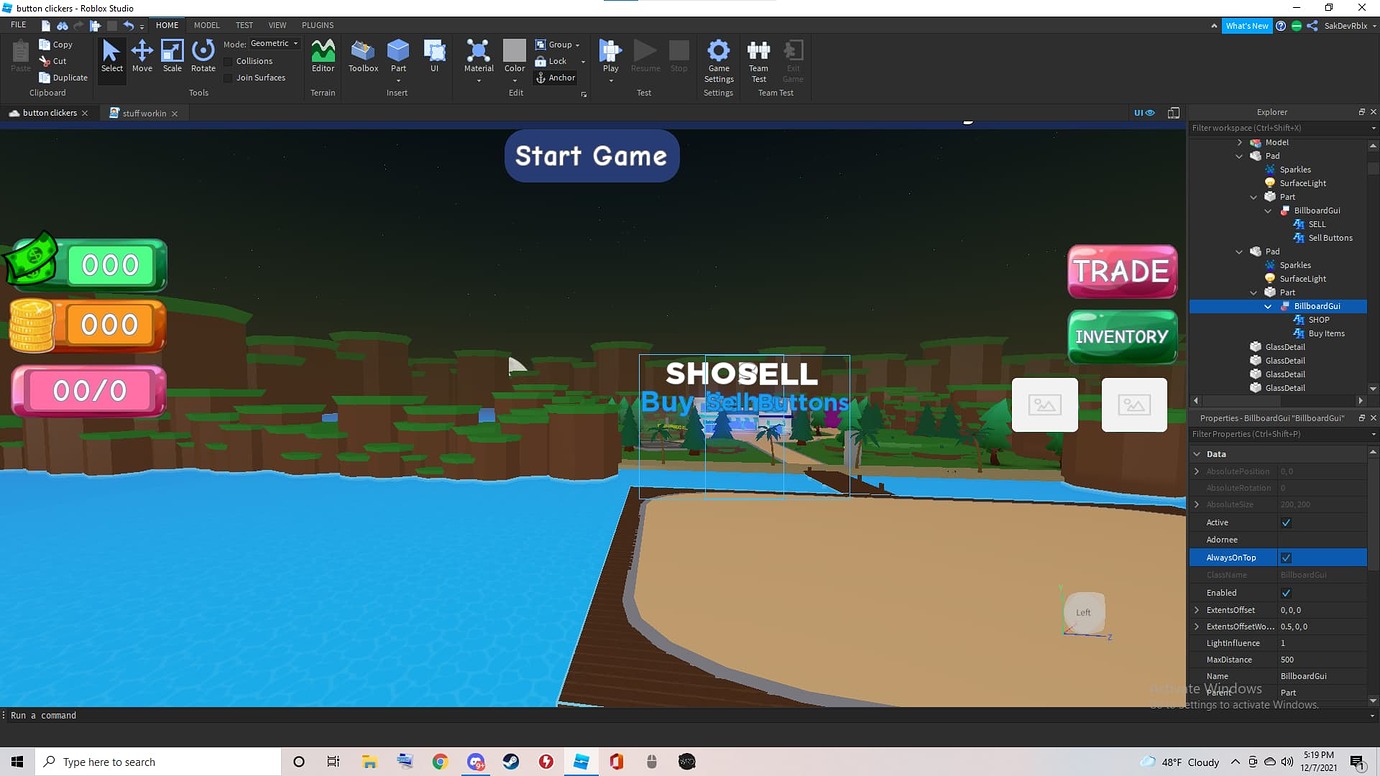
Task: Open Game Settings
Action: tap(718, 60)
